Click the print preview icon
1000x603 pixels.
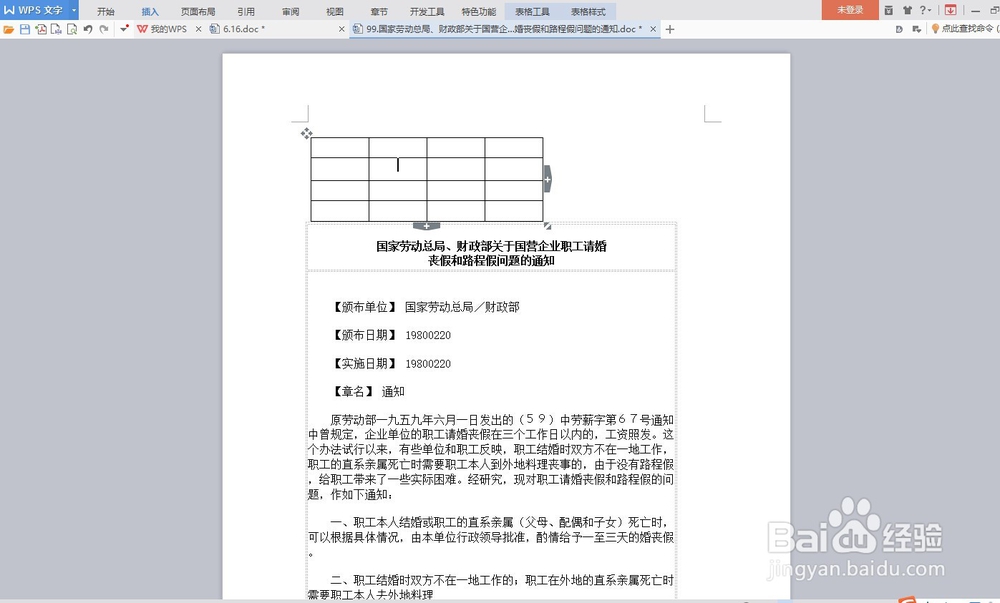pos(71,29)
